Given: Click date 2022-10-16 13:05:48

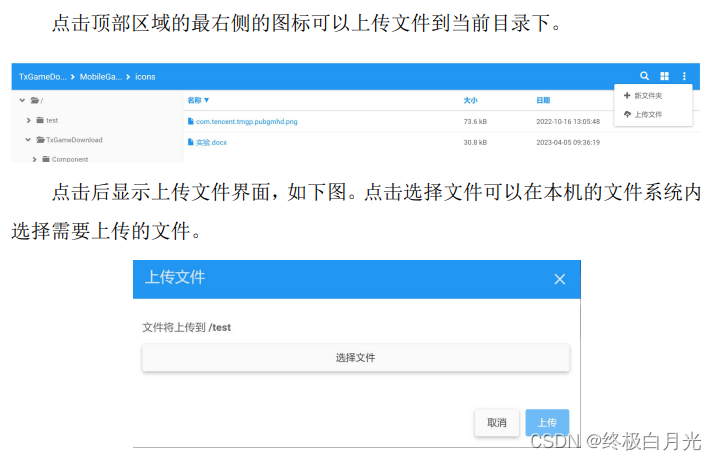Looking at the screenshot, I should click(568, 122).
